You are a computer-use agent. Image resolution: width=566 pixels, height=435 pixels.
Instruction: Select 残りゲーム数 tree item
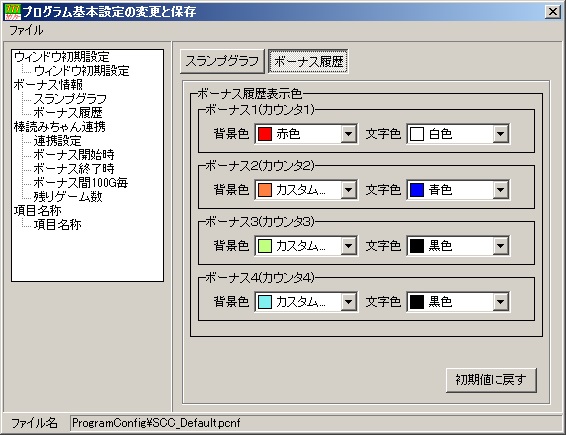(x=68, y=196)
